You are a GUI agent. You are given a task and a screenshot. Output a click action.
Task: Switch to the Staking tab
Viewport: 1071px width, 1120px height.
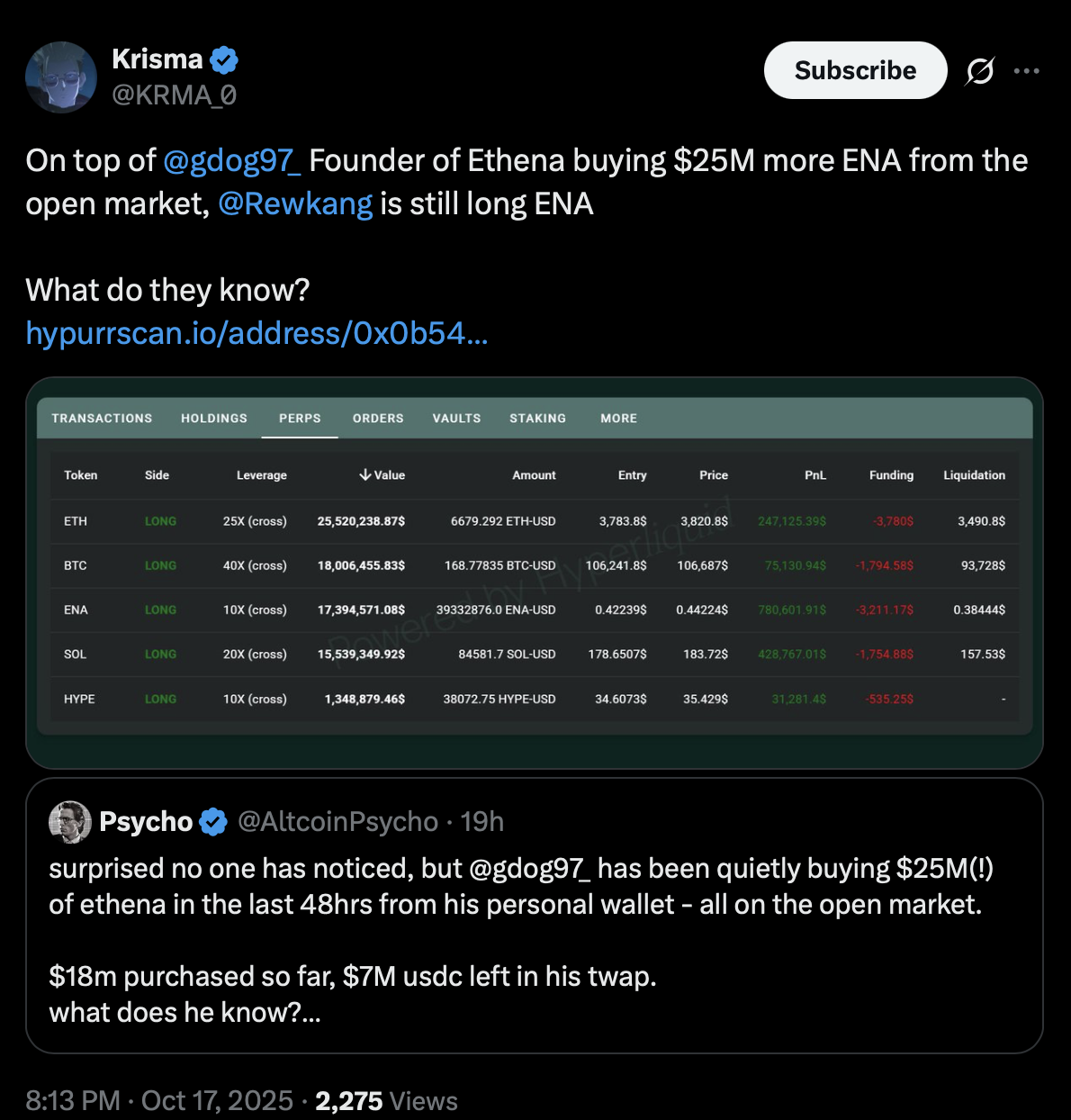(537, 419)
